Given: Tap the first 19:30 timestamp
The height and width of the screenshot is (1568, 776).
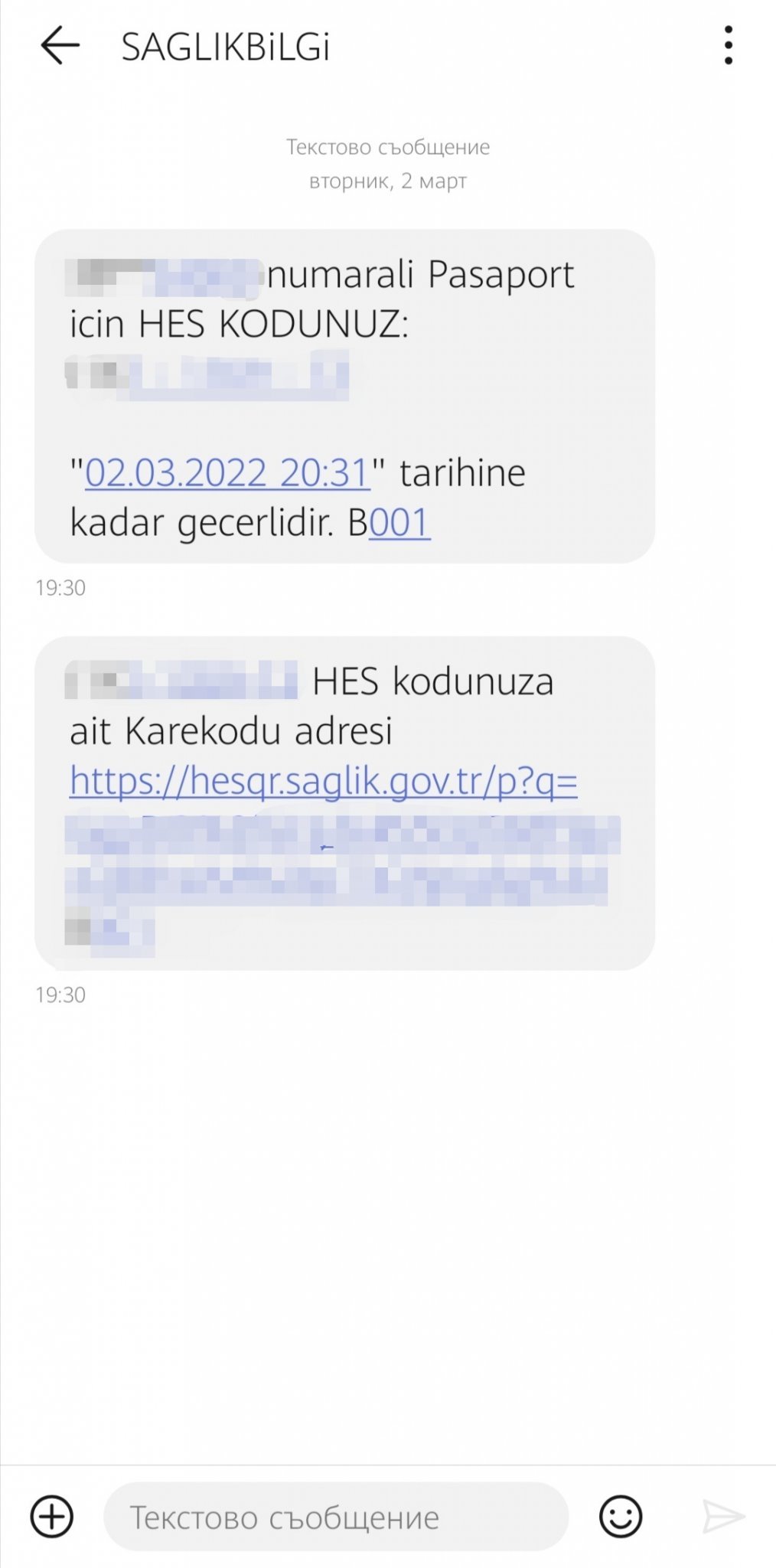Looking at the screenshot, I should (x=60, y=588).
